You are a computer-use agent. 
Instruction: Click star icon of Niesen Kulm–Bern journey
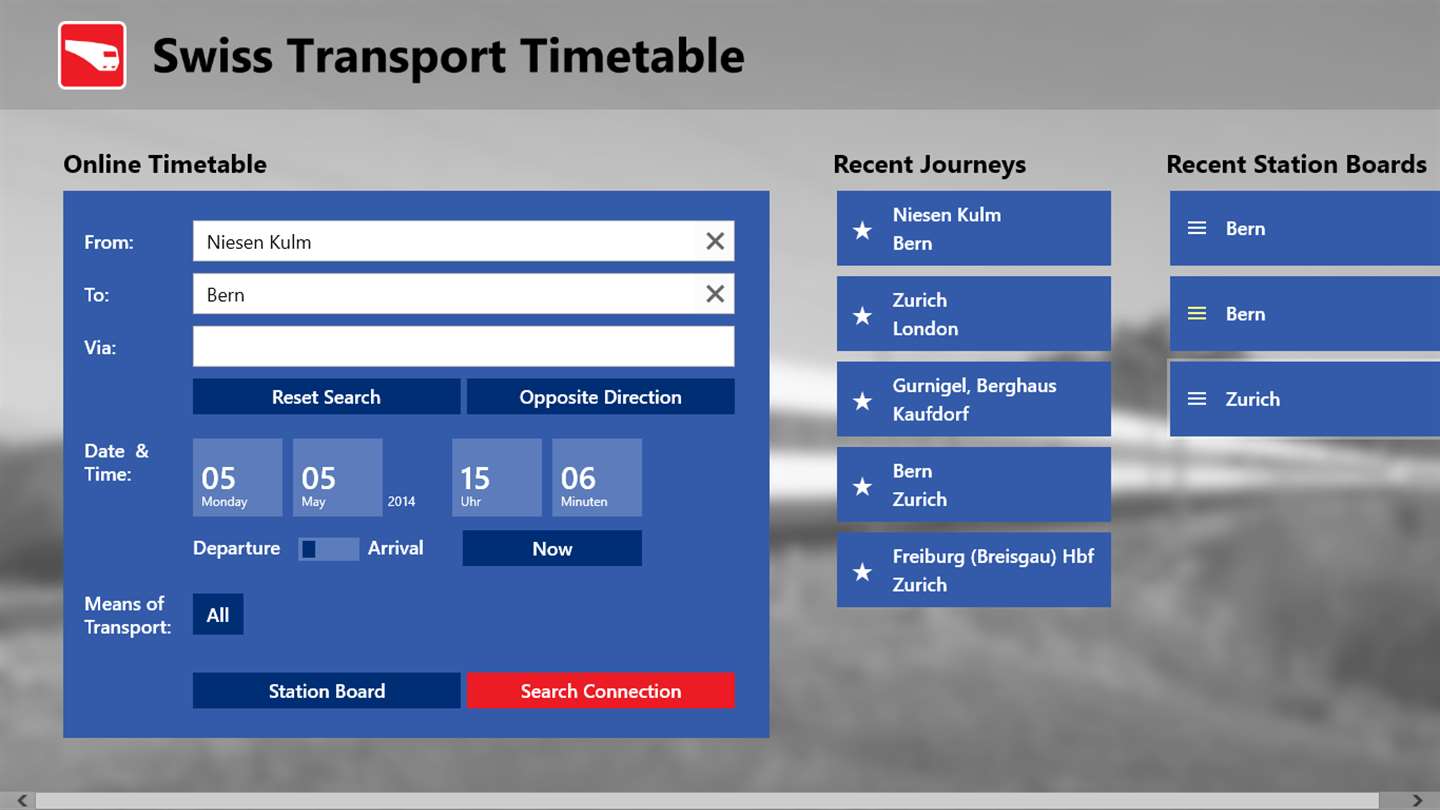862,230
